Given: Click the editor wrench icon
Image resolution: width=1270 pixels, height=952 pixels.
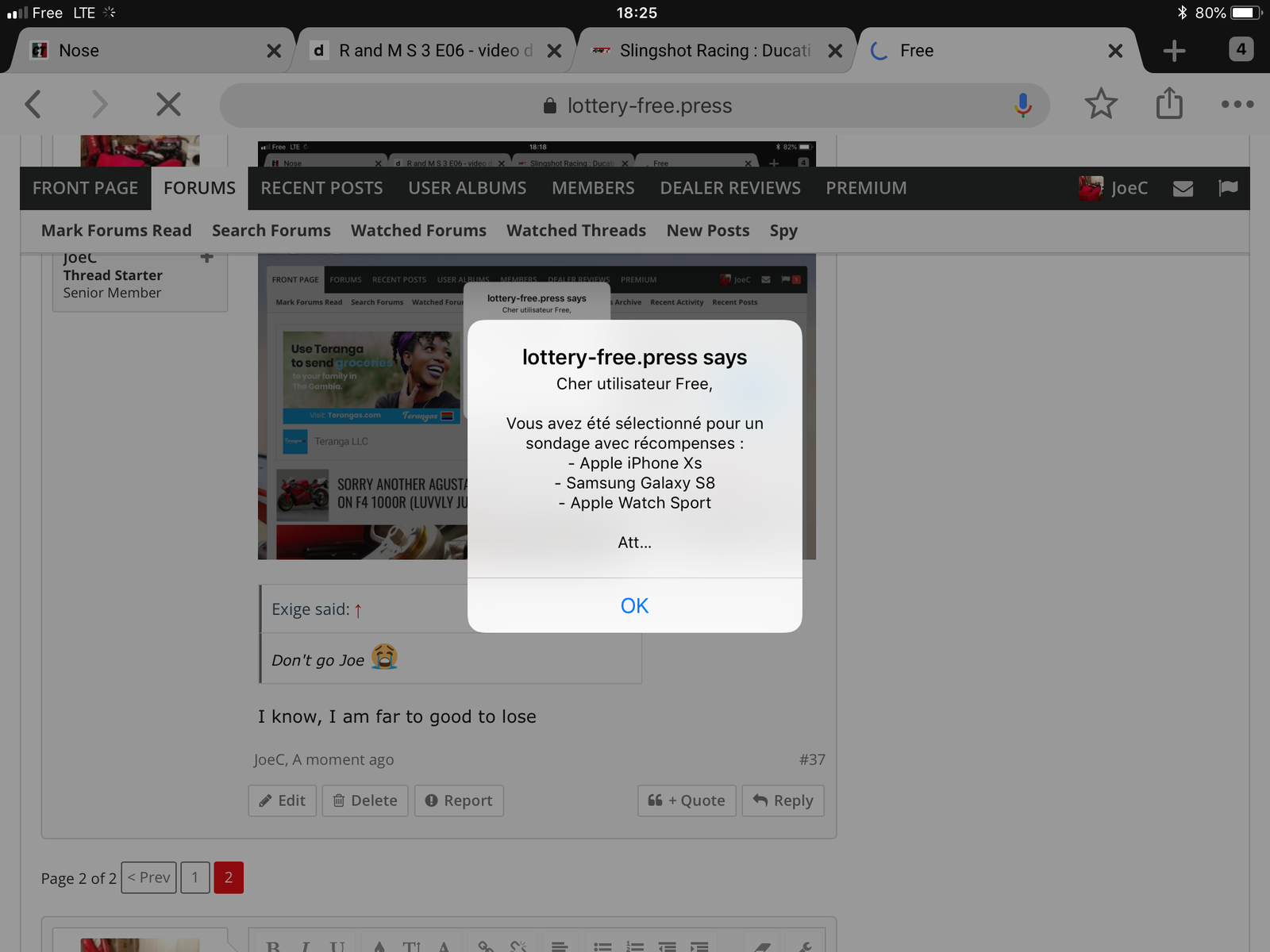Looking at the screenshot, I should [804, 946].
